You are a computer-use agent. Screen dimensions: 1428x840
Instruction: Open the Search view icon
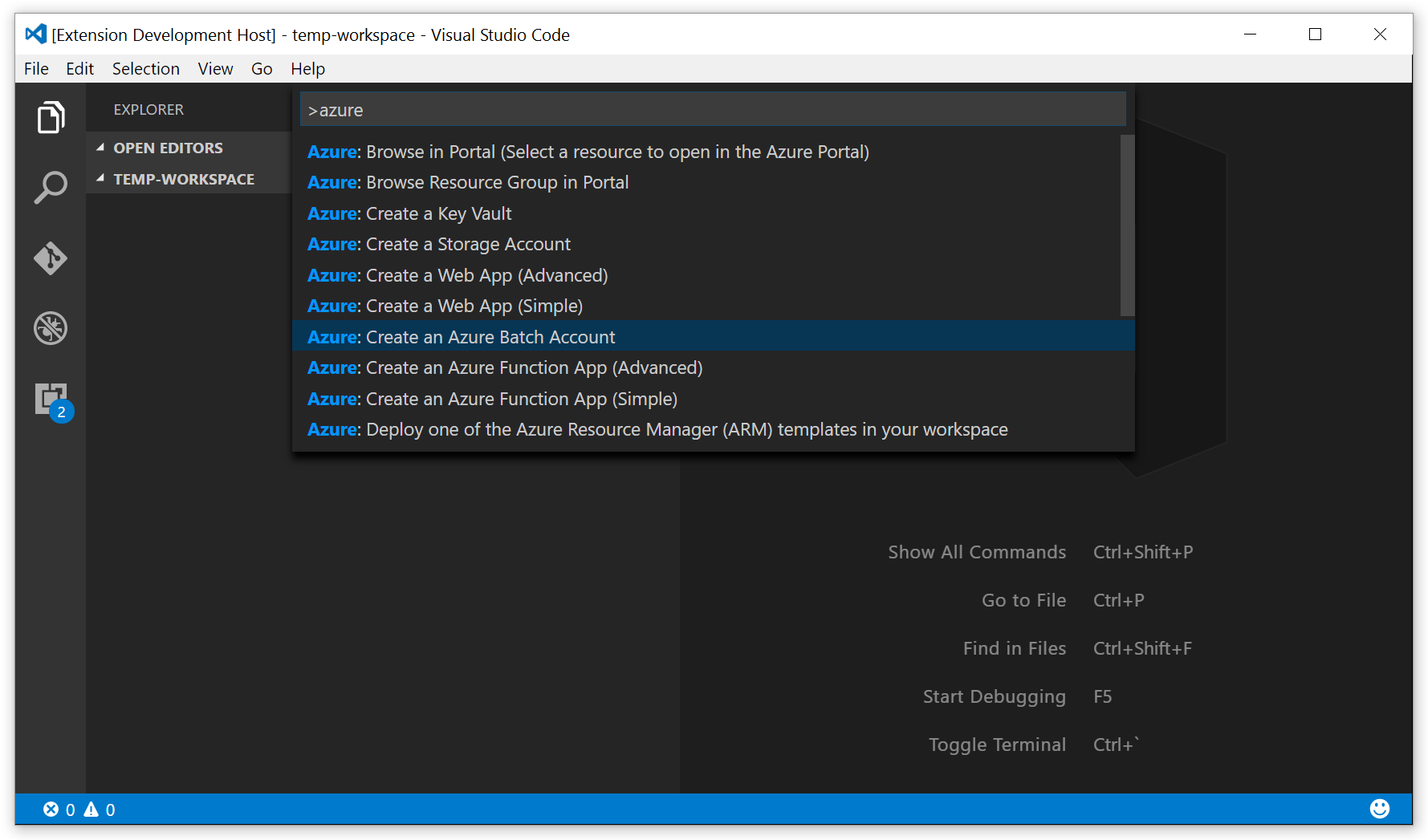point(51,187)
